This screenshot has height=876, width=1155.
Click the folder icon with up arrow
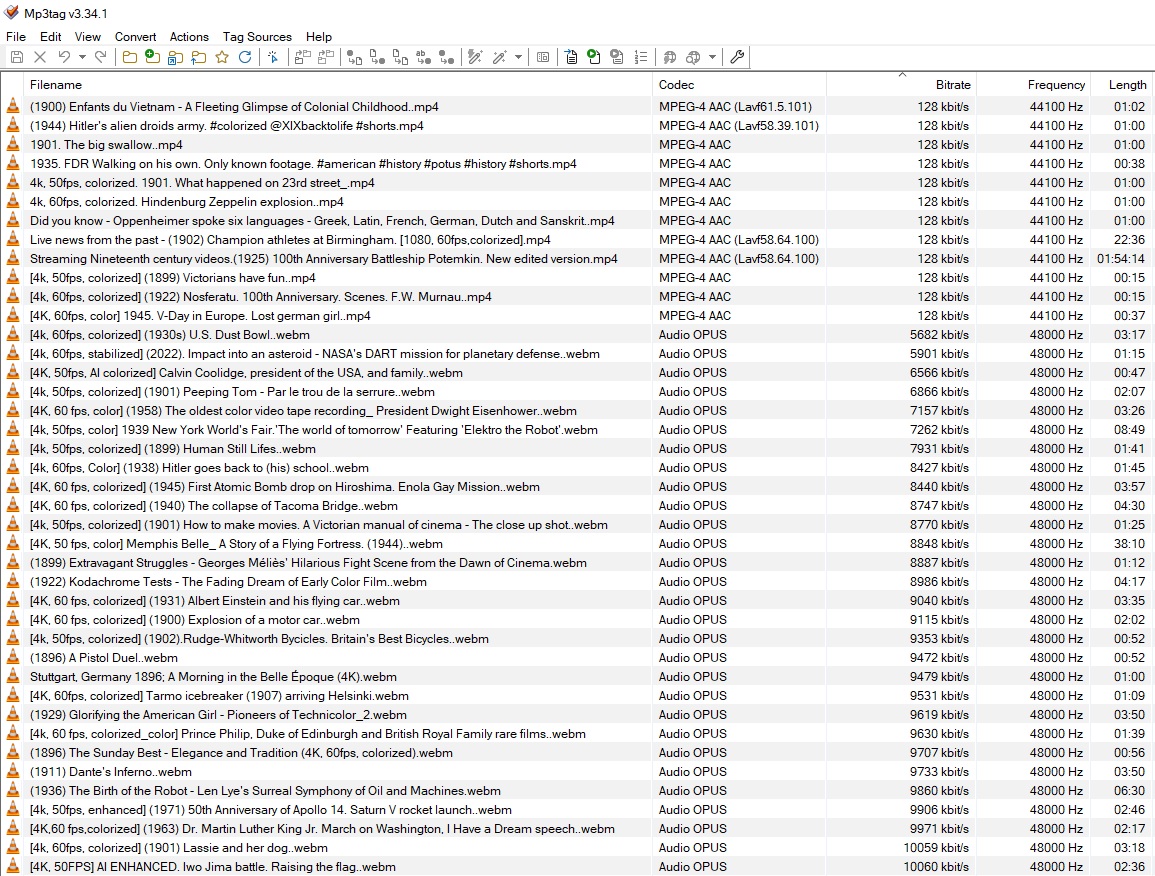click(199, 57)
